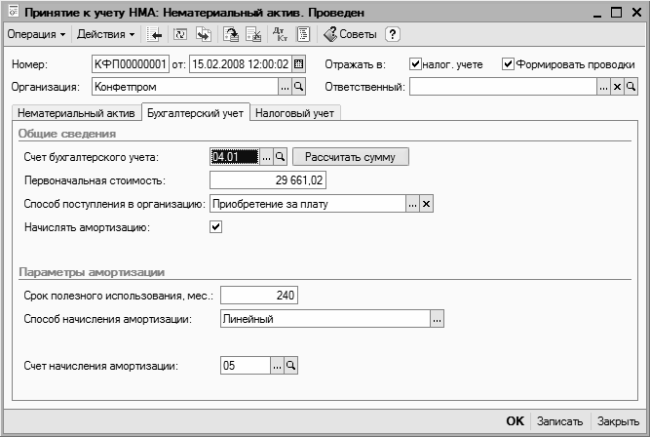Viewport: 650px width, 437px height.
Task: Click the calendar icon beside the date field
Action: pyautogui.click(x=298, y=65)
